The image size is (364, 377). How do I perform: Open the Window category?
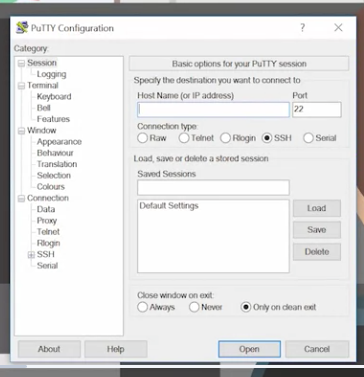42,130
